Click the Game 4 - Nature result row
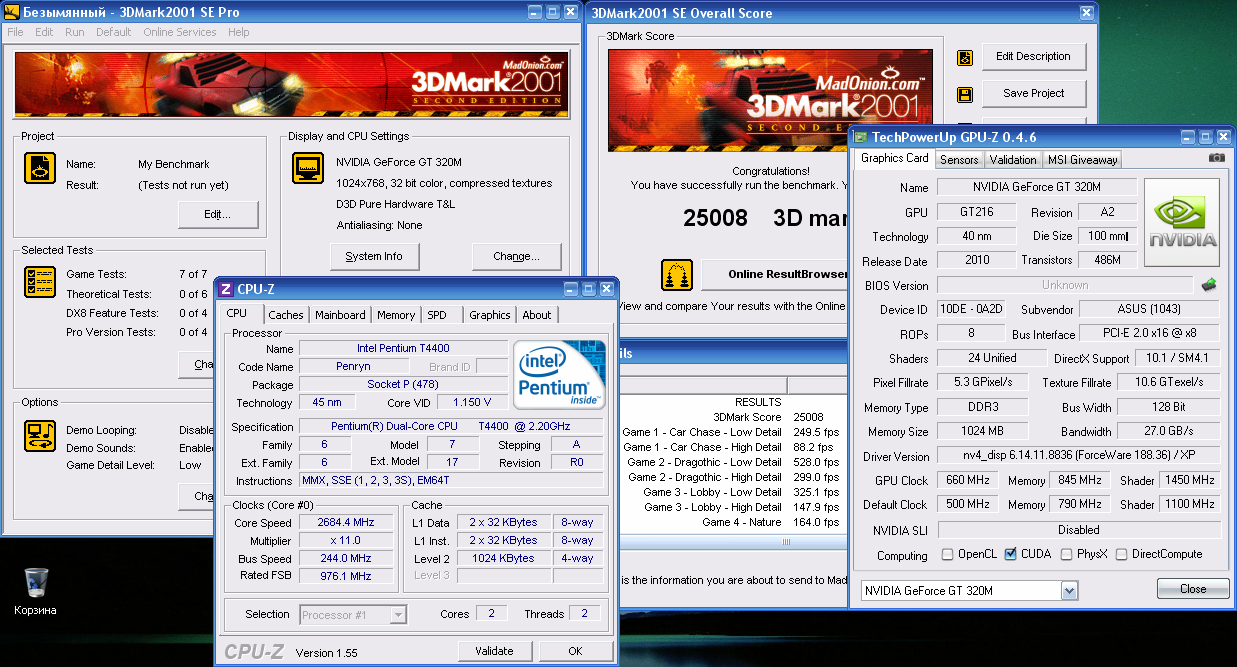Screen dimensions: 1237x667 tap(733, 522)
